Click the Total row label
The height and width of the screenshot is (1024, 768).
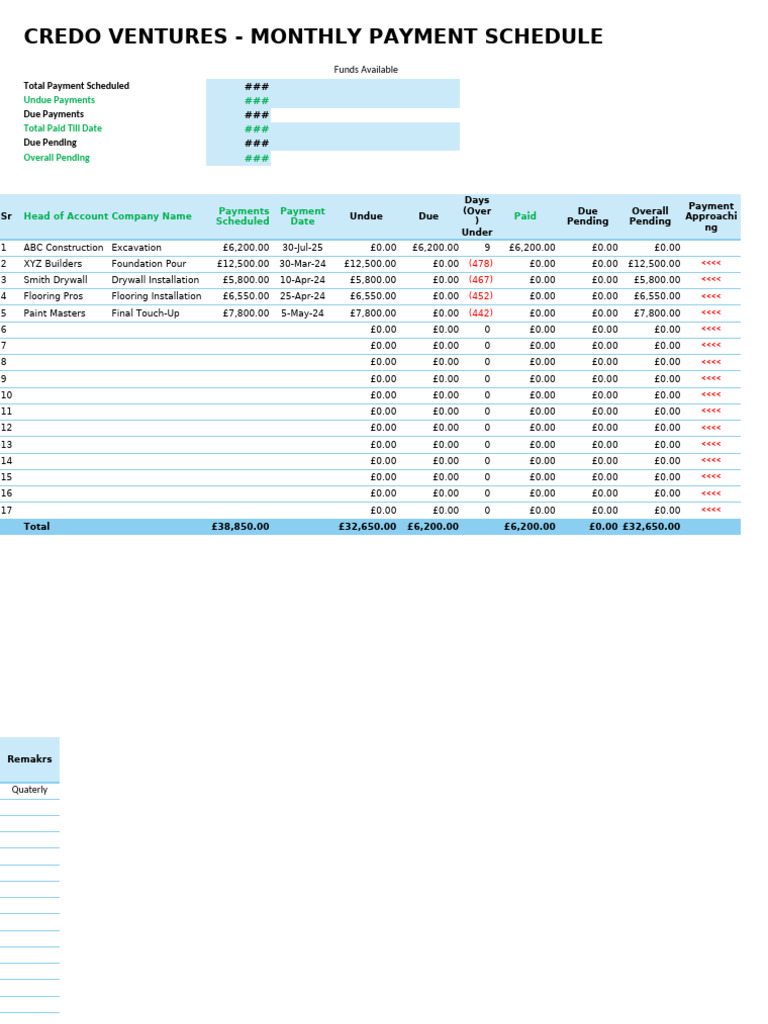pyautogui.click(x=37, y=526)
